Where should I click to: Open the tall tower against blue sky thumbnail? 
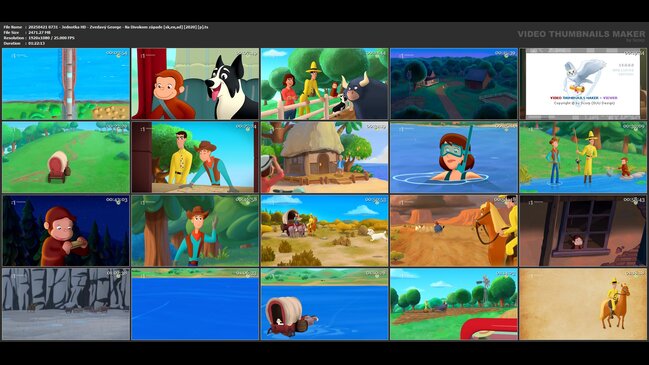66,84
